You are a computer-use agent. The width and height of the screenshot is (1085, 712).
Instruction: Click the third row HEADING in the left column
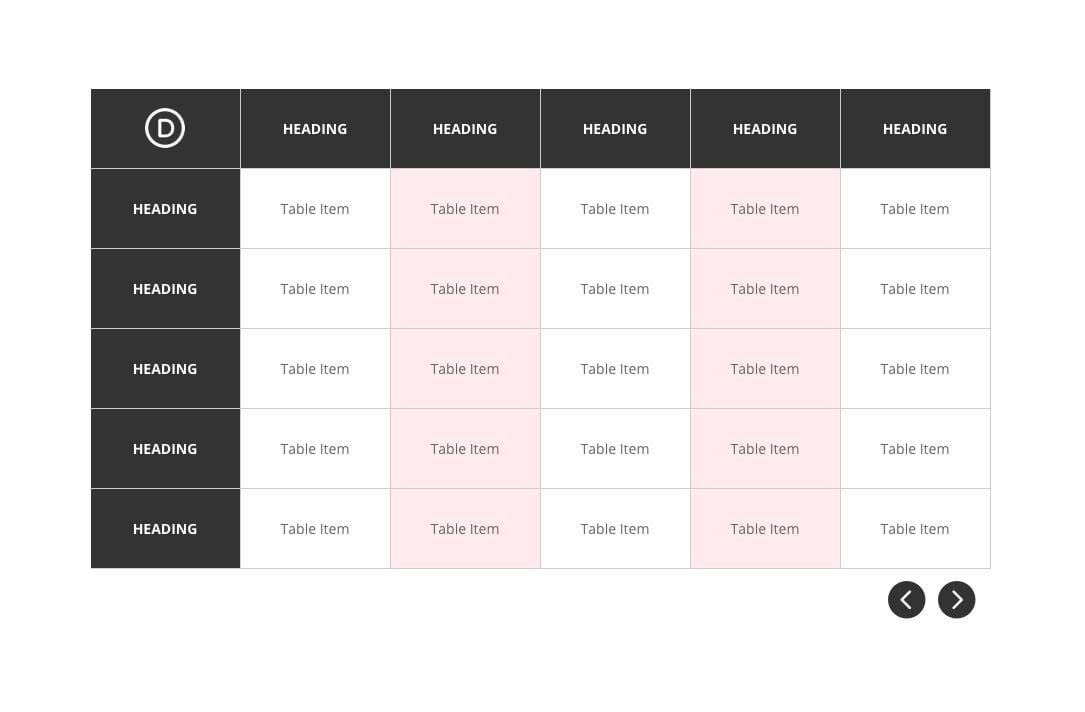[x=165, y=369]
